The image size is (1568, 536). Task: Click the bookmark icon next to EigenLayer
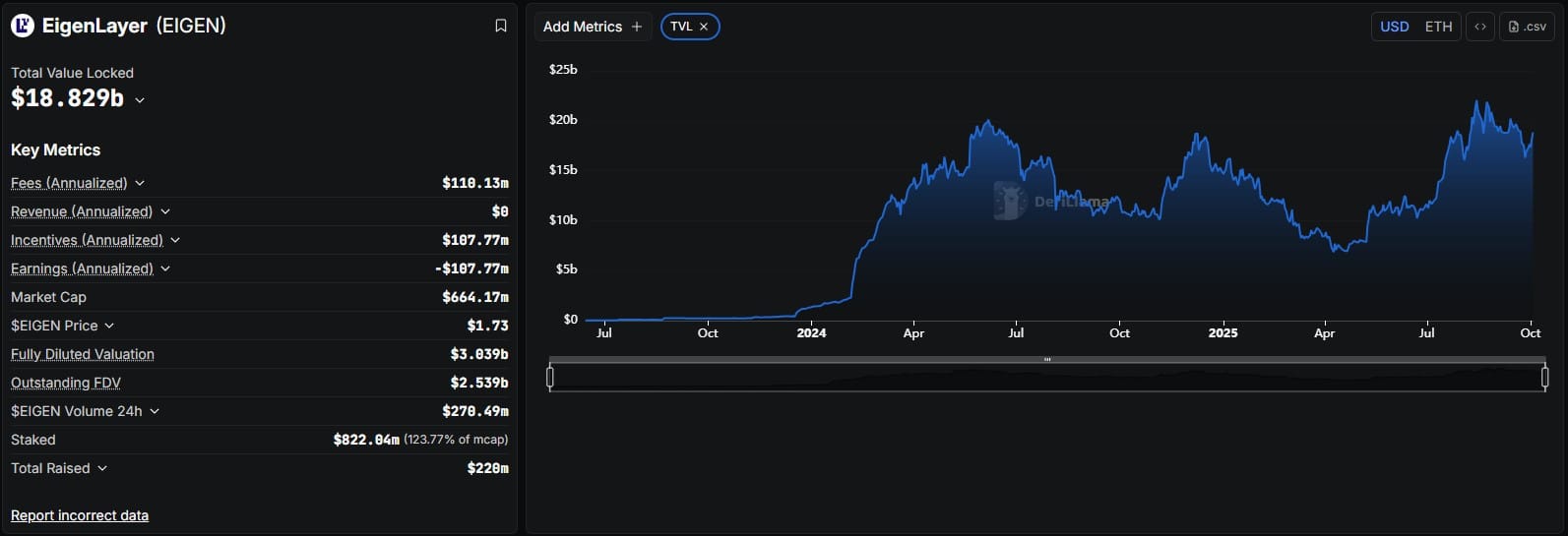[x=500, y=26]
